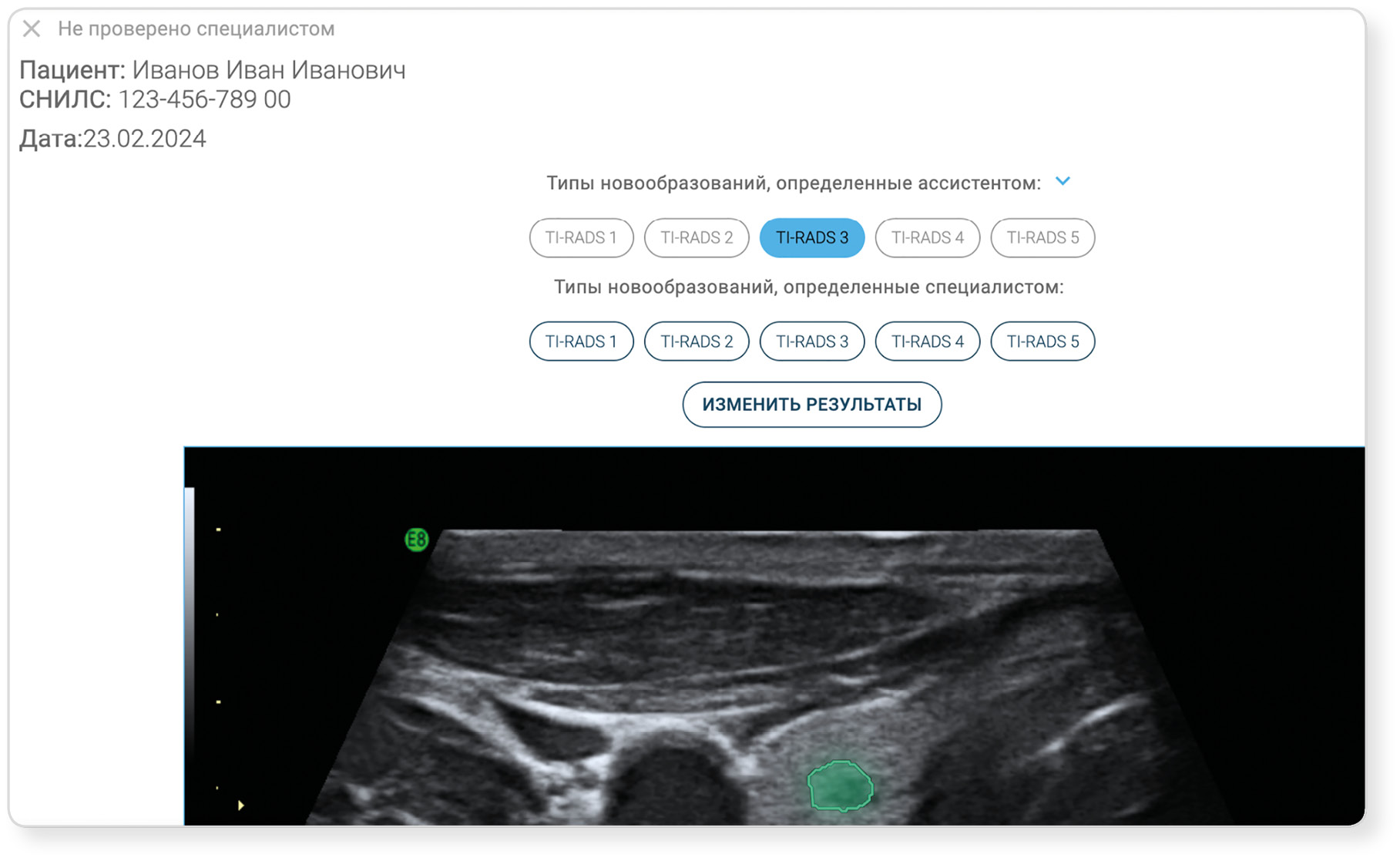Viewport: 1400px width, 861px height.
Task: Click assistant's greyed TI-RADS 2 chip
Action: (x=697, y=237)
